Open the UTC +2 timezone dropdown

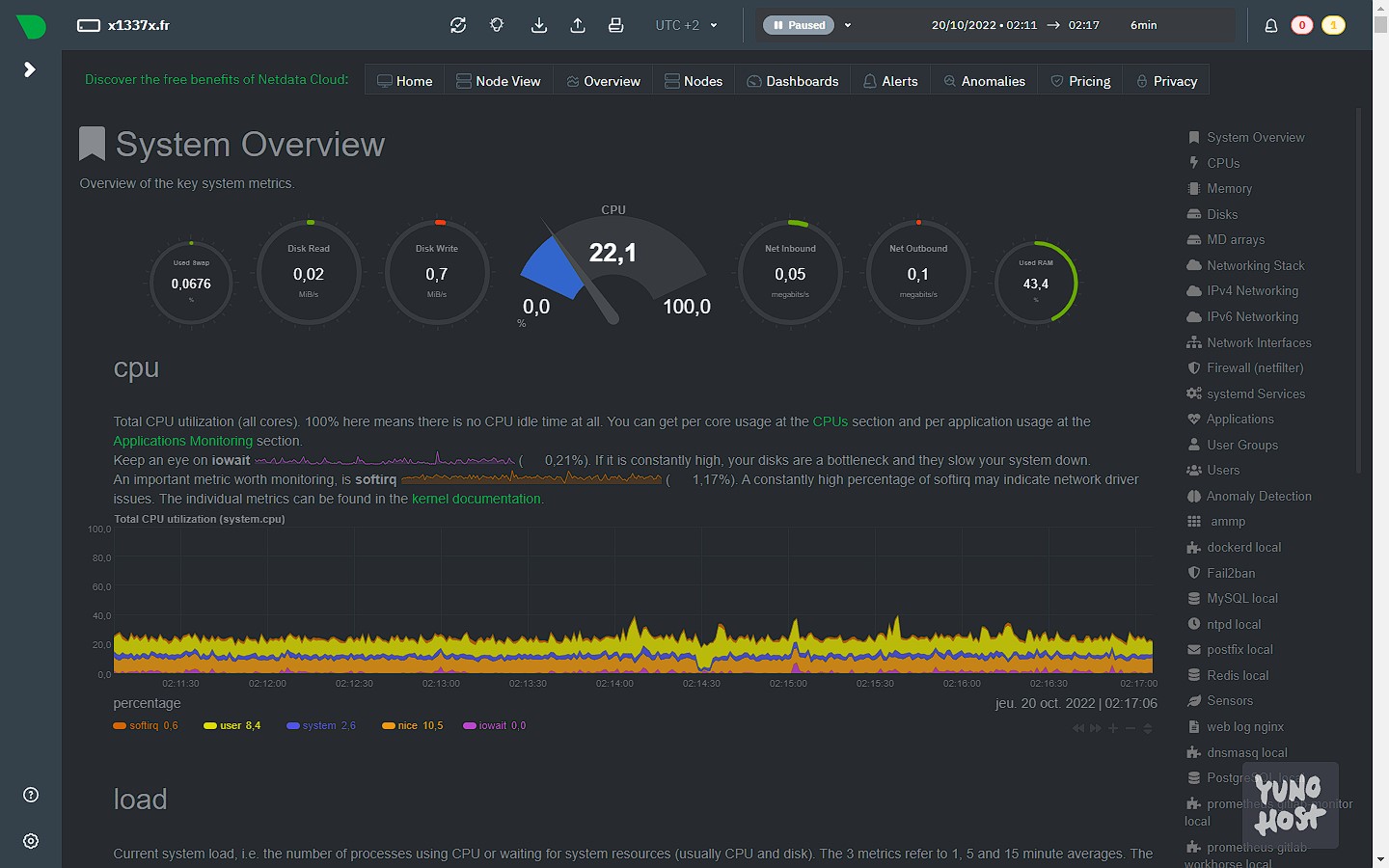(686, 25)
